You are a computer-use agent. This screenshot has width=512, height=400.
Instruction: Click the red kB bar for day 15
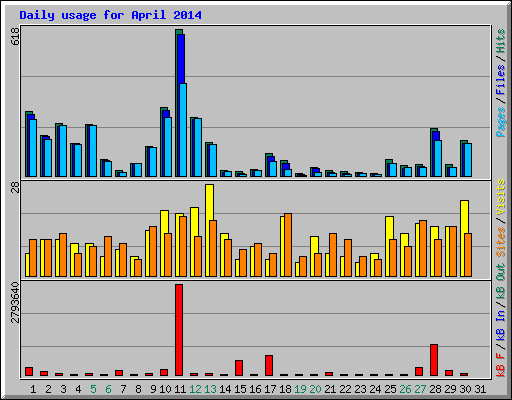(239, 368)
